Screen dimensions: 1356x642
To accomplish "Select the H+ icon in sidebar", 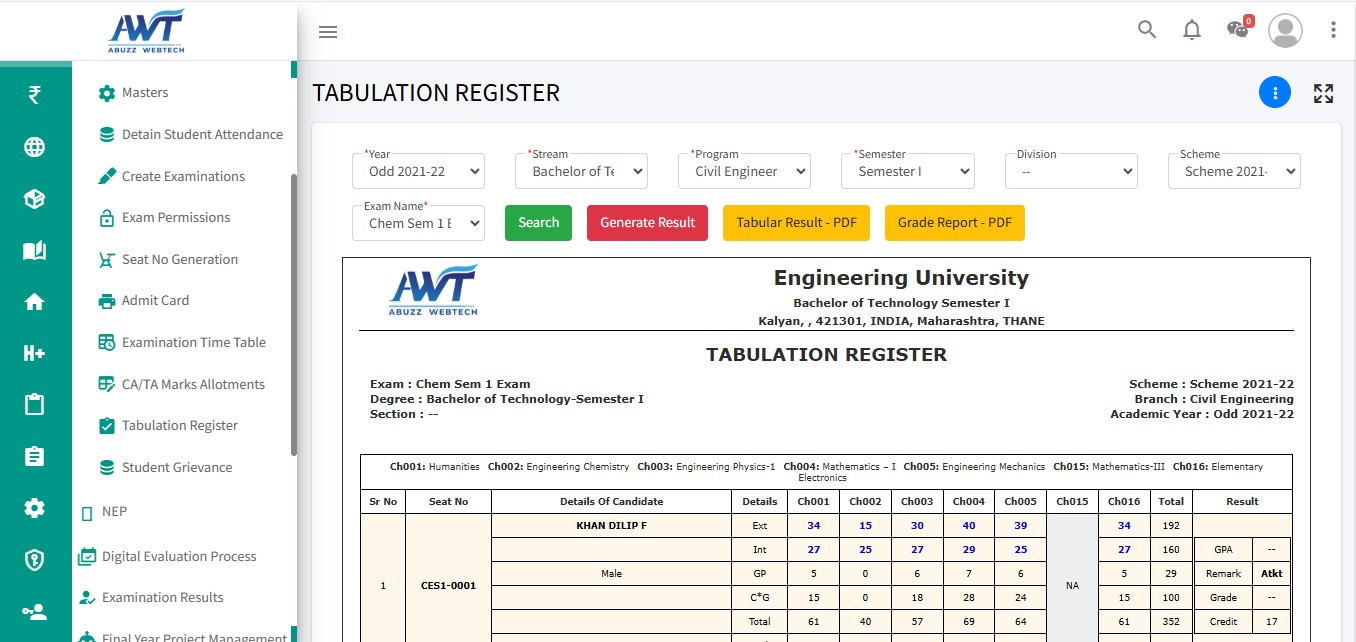I will (x=35, y=351).
